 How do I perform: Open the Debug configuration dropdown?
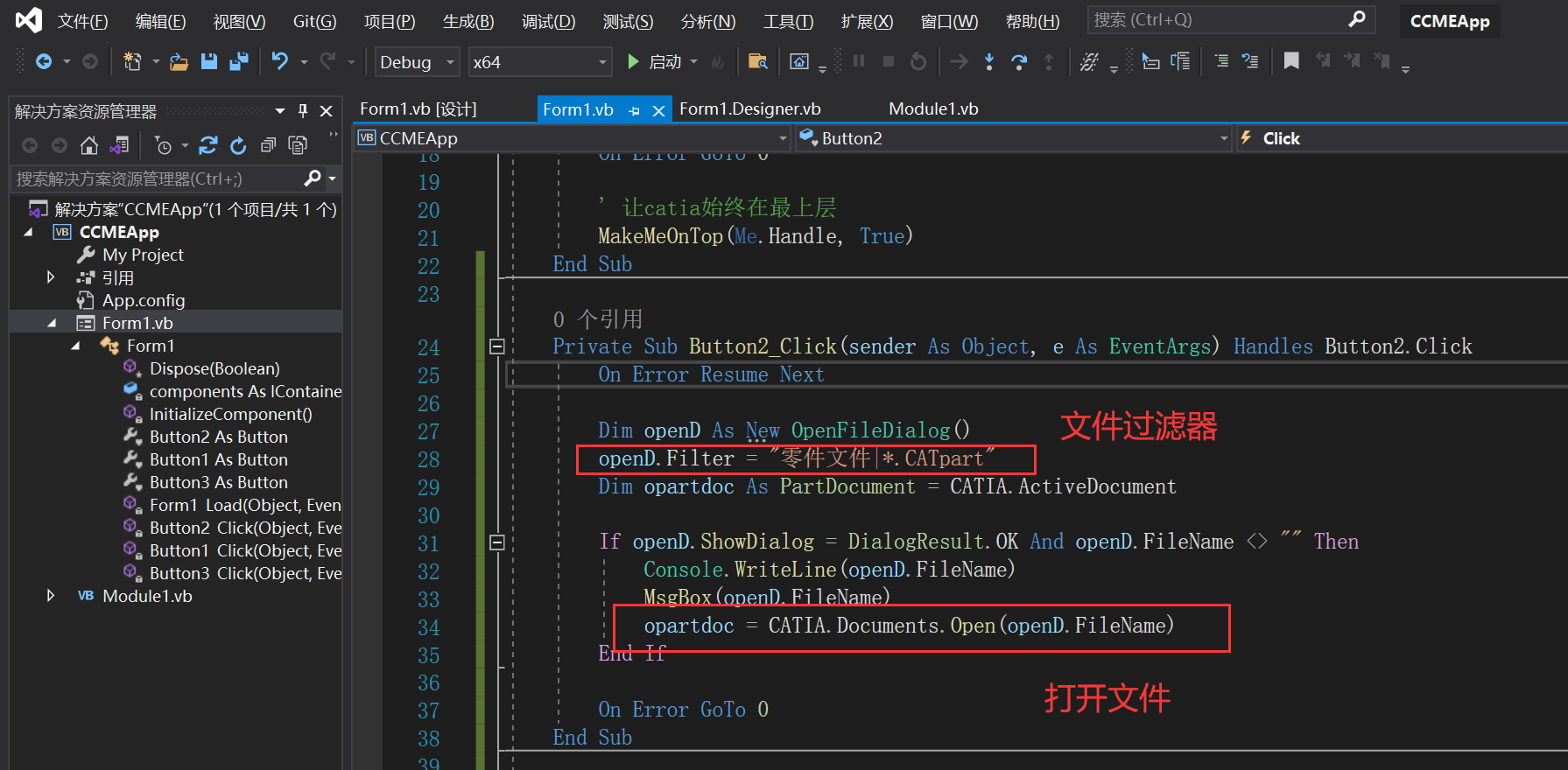(x=418, y=62)
